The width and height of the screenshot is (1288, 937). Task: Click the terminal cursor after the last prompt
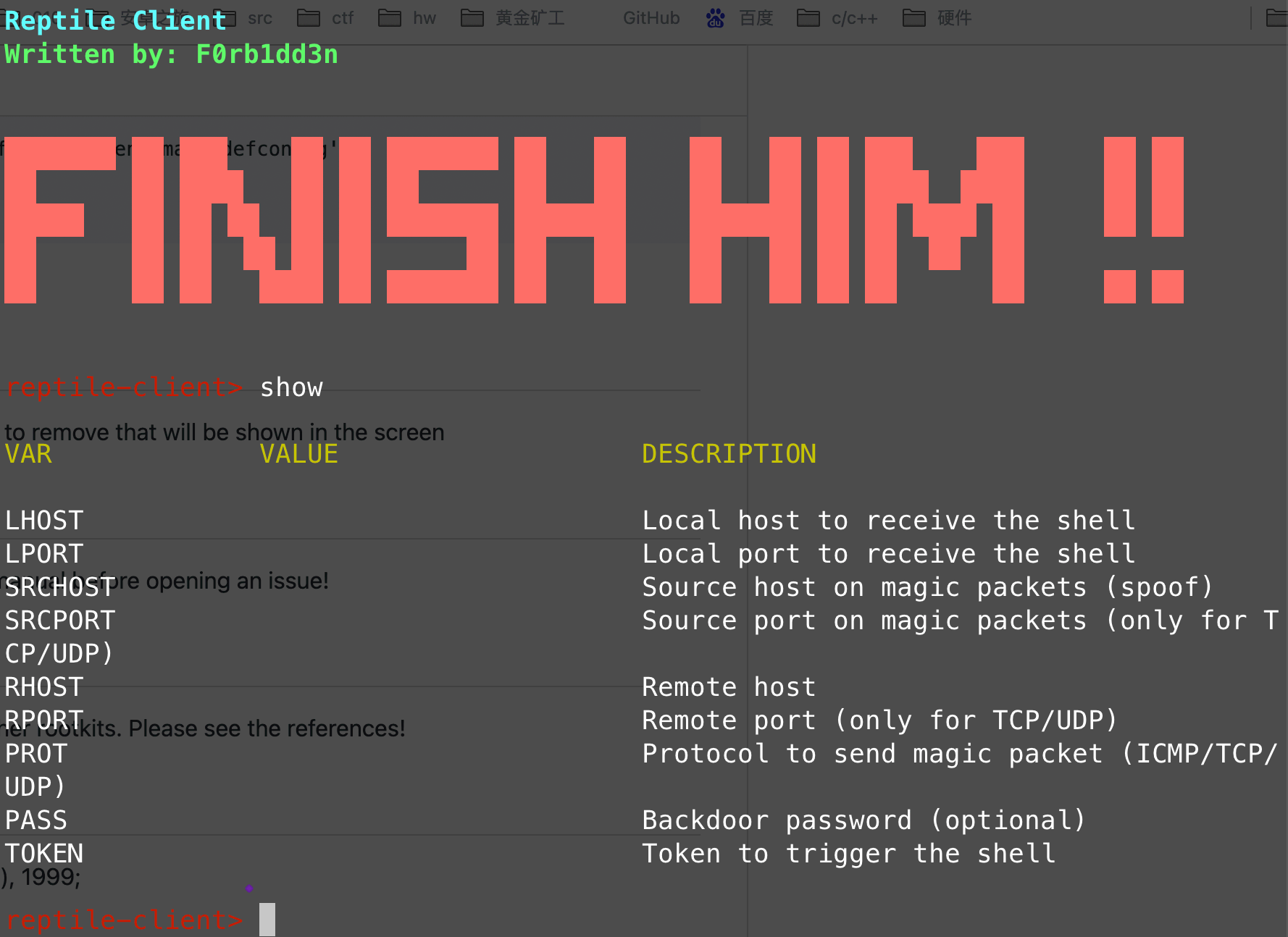pos(267,920)
